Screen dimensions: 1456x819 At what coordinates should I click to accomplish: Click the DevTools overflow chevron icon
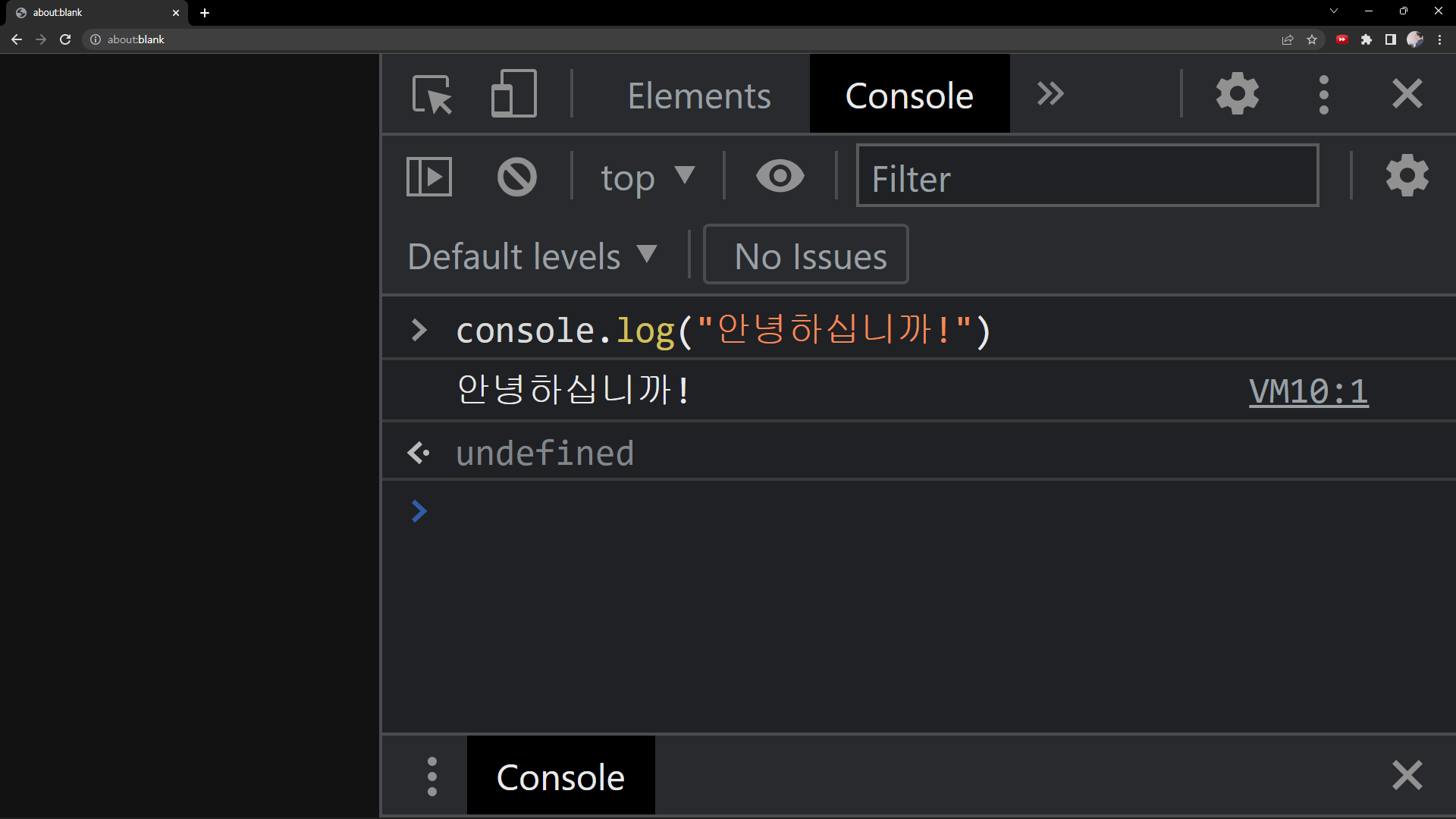click(x=1051, y=93)
